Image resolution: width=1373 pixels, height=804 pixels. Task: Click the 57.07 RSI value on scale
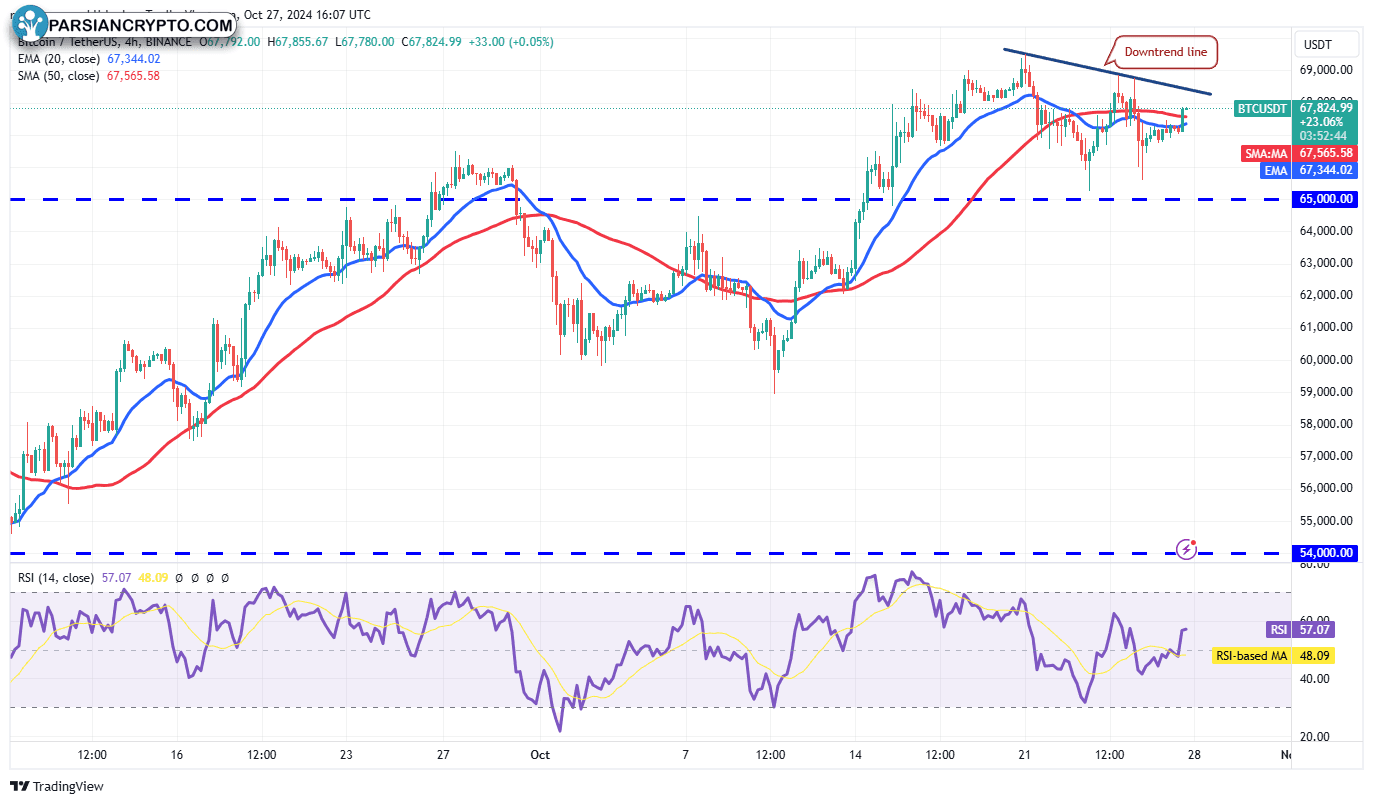point(1313,630)
